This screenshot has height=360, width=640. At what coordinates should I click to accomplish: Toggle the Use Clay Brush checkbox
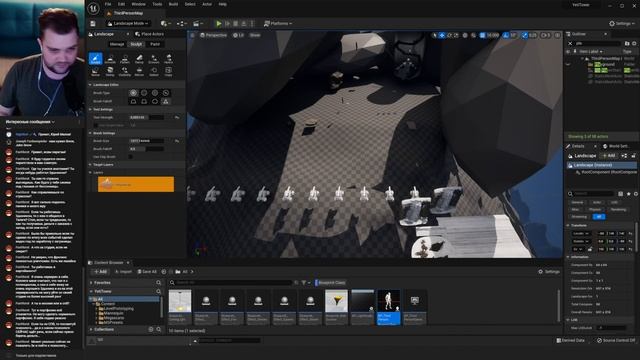[131, 157]
